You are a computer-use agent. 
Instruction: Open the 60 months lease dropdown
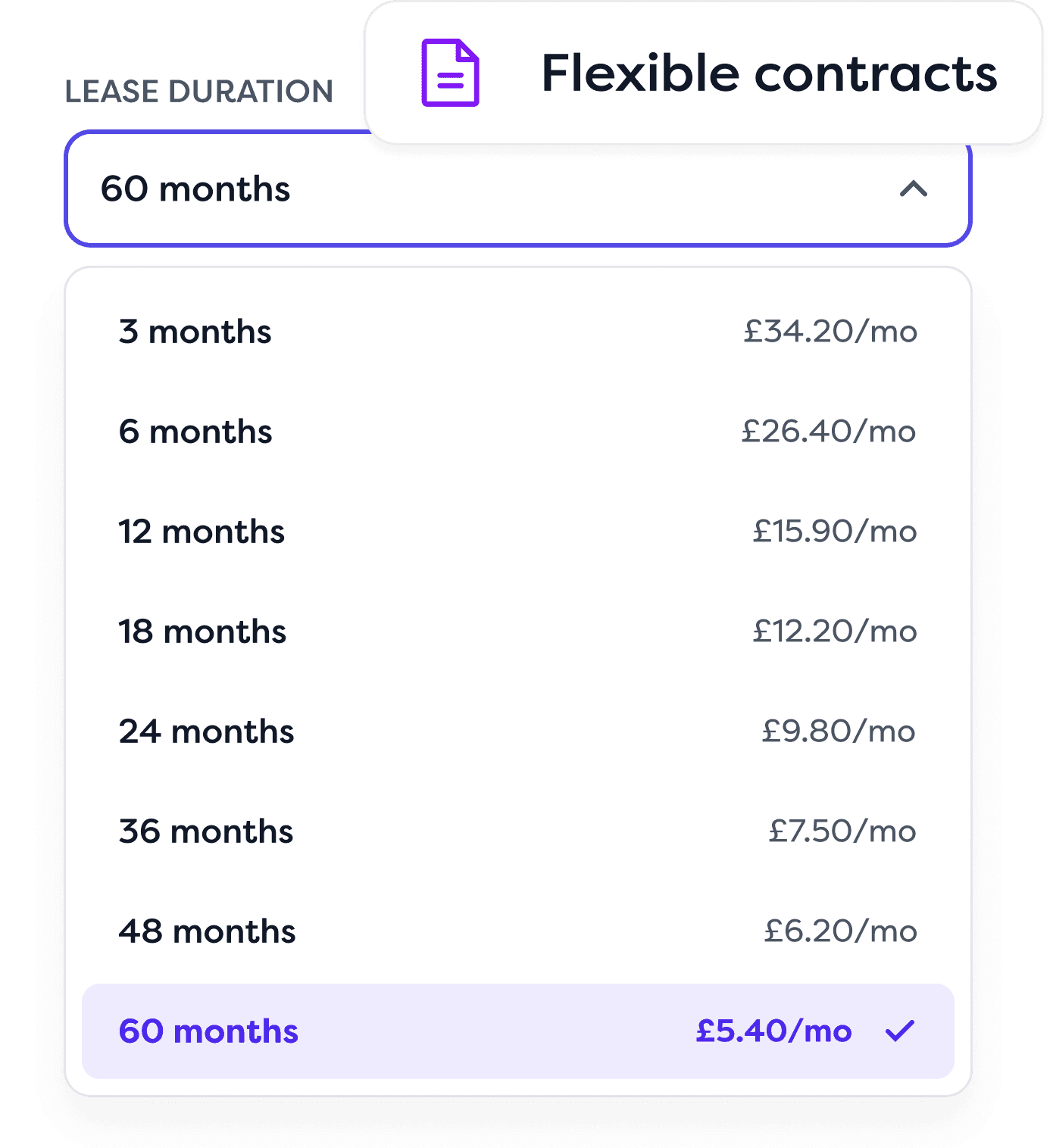[x=518, y=189]
